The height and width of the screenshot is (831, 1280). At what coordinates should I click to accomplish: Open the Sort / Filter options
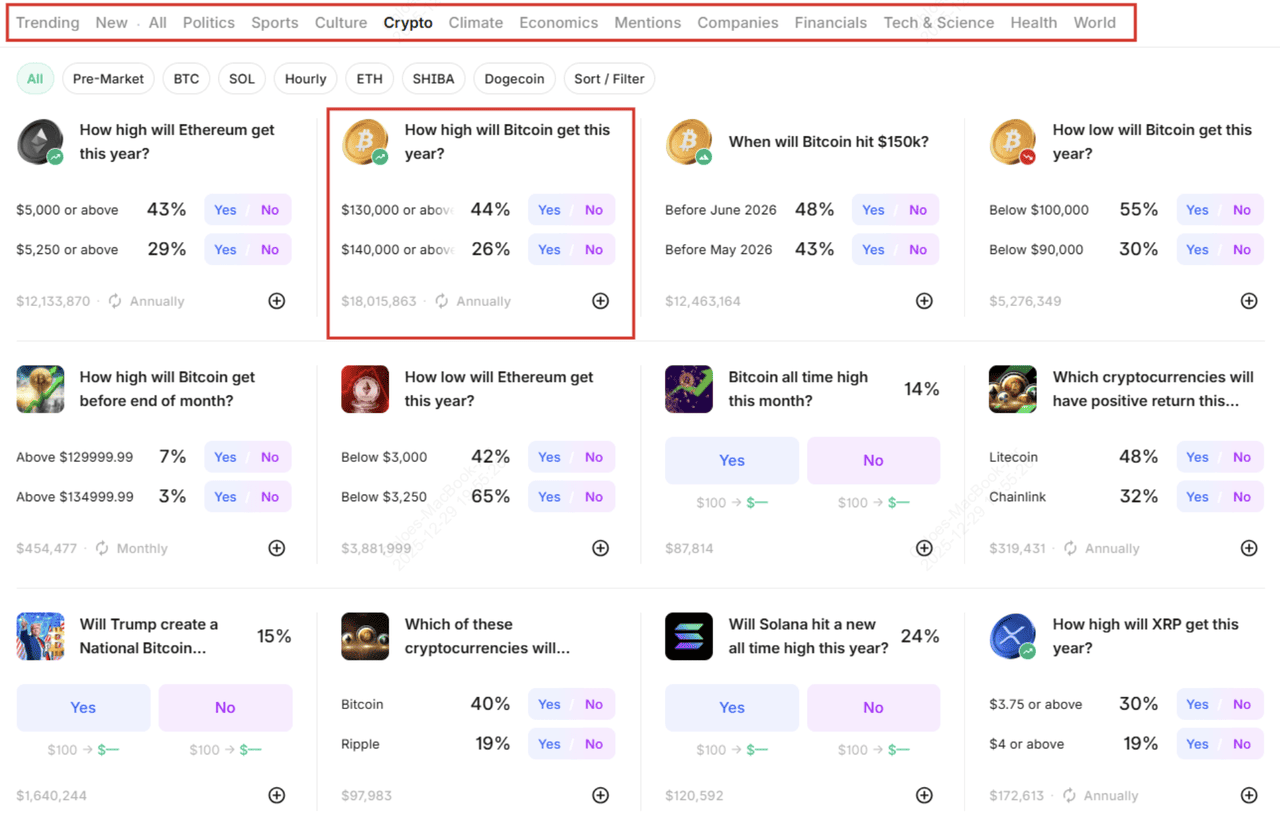click(x=609, y=78)
